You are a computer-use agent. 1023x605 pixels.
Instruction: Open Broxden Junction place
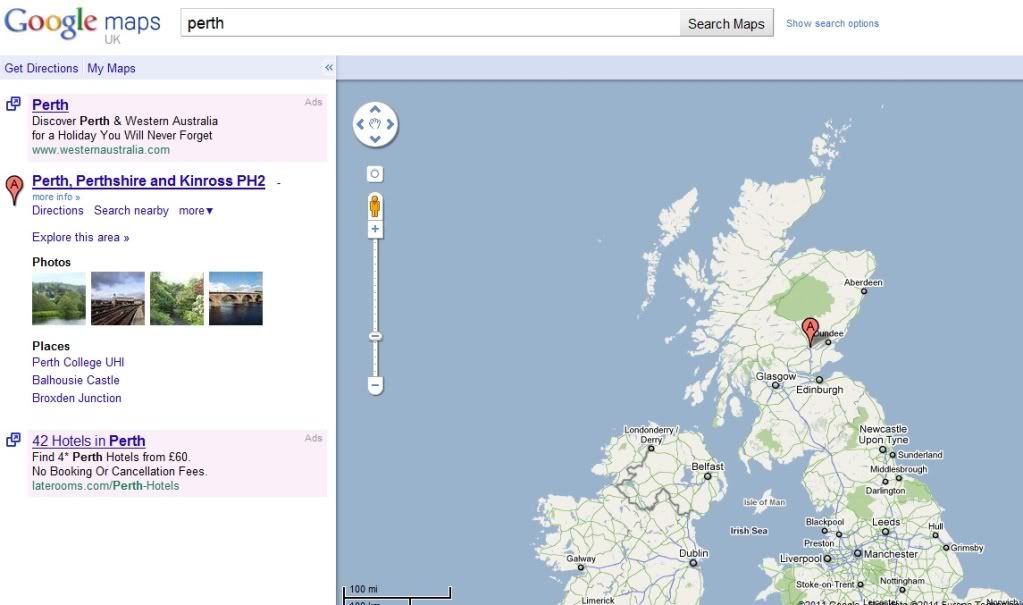[x=77, y=398]
